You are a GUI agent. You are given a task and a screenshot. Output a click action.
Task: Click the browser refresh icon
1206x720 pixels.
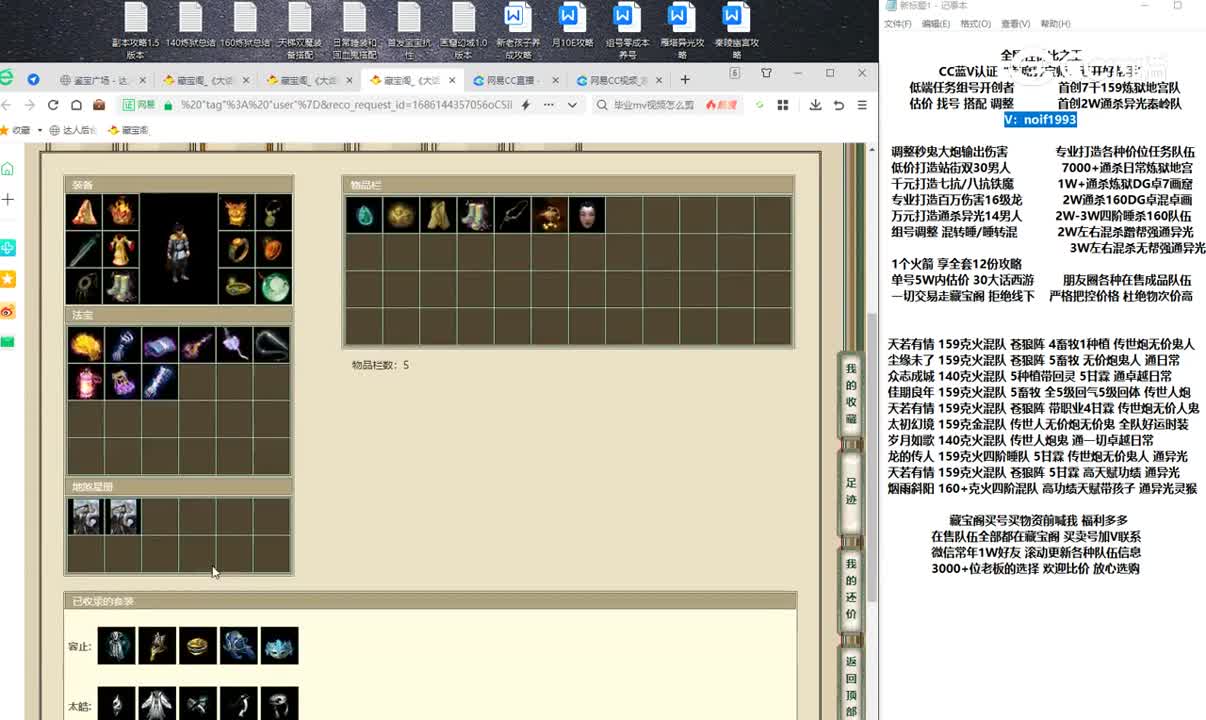52,104
